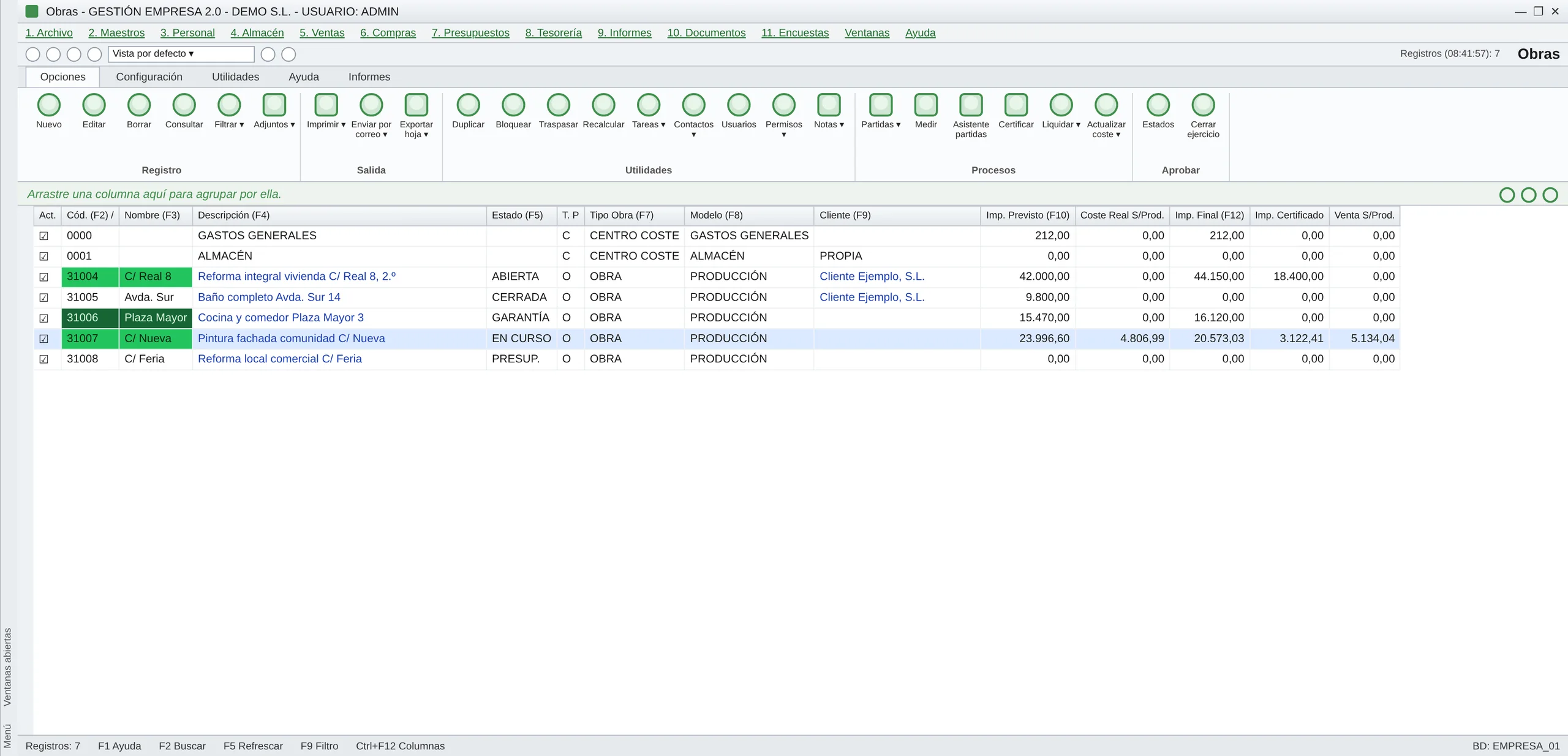Sort by the Imp. Previsto (F10) column header

[x=1027, y=215]
